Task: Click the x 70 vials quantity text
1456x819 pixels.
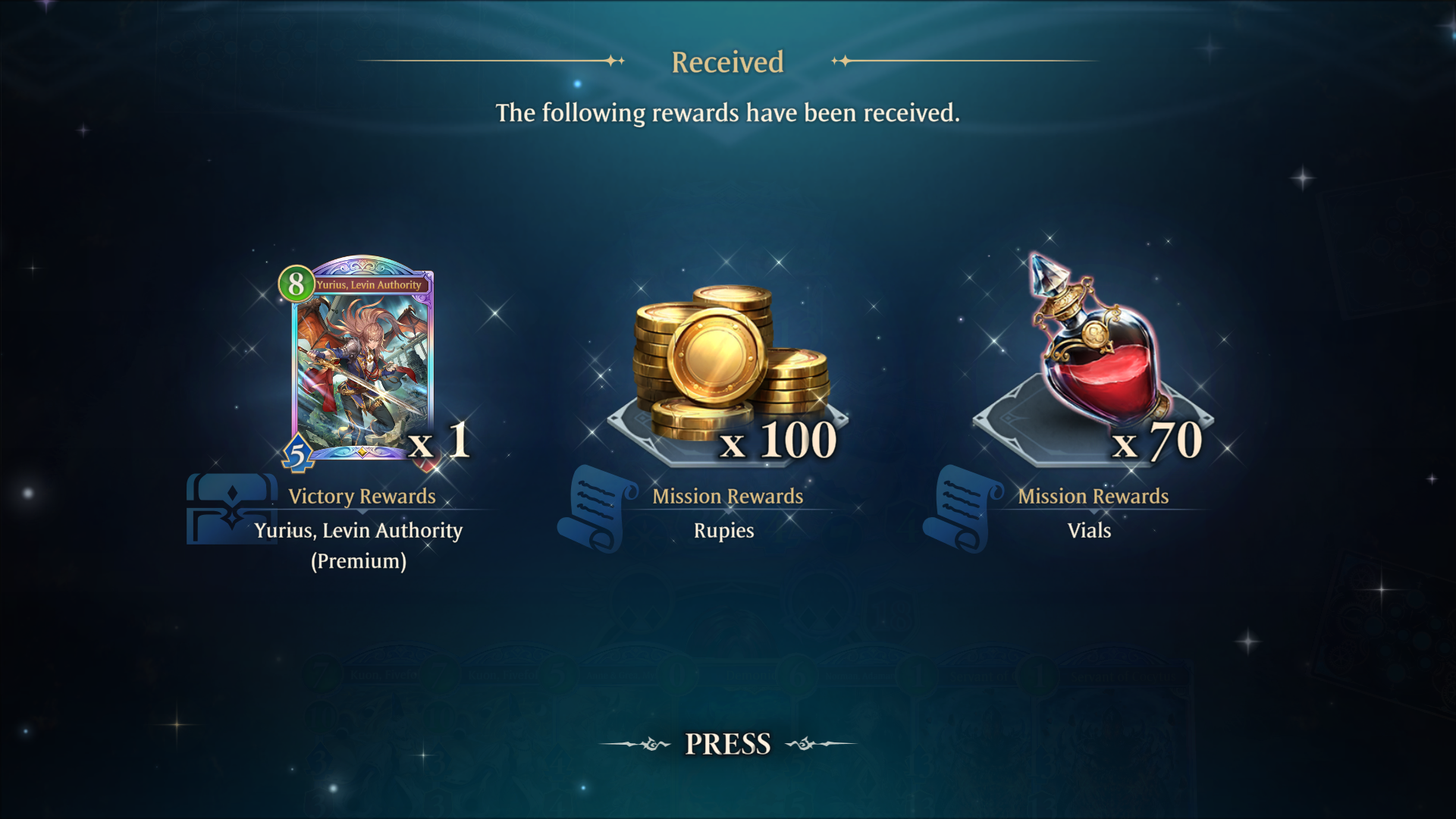Action: (x=1157, y=440)
